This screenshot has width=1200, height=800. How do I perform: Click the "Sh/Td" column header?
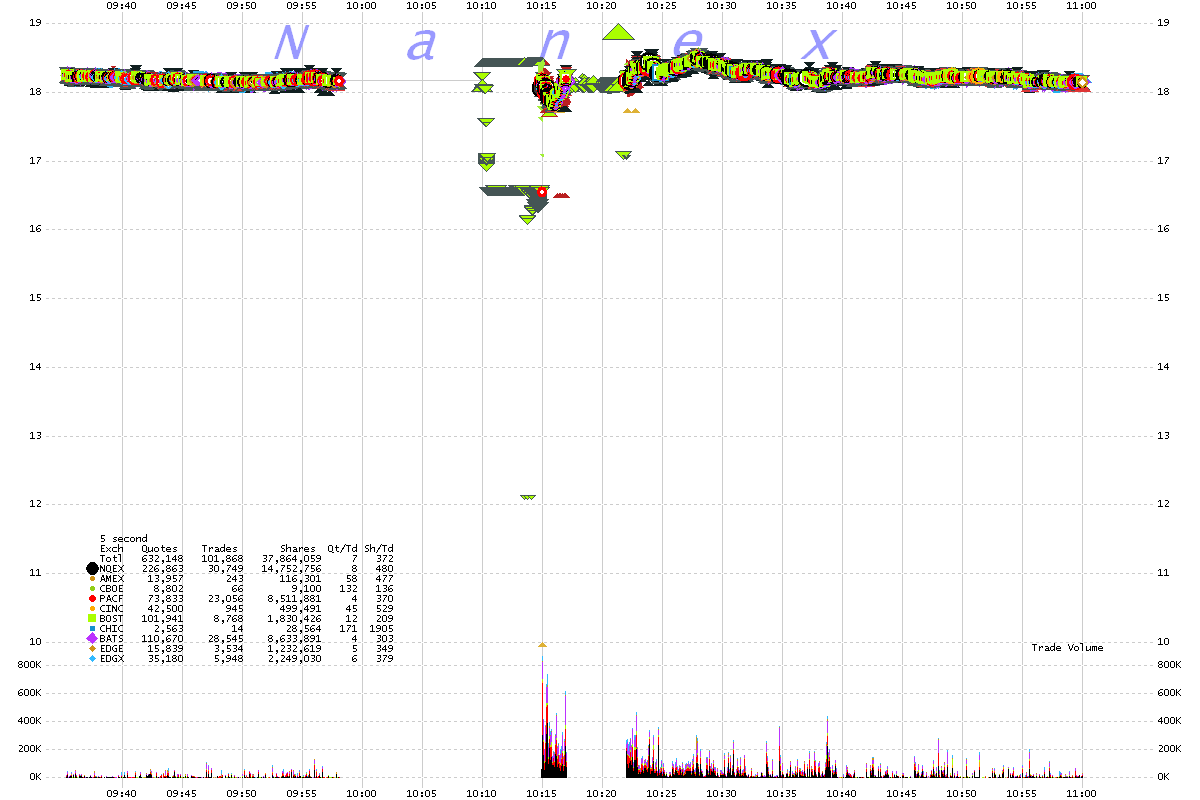coord(380,549)
